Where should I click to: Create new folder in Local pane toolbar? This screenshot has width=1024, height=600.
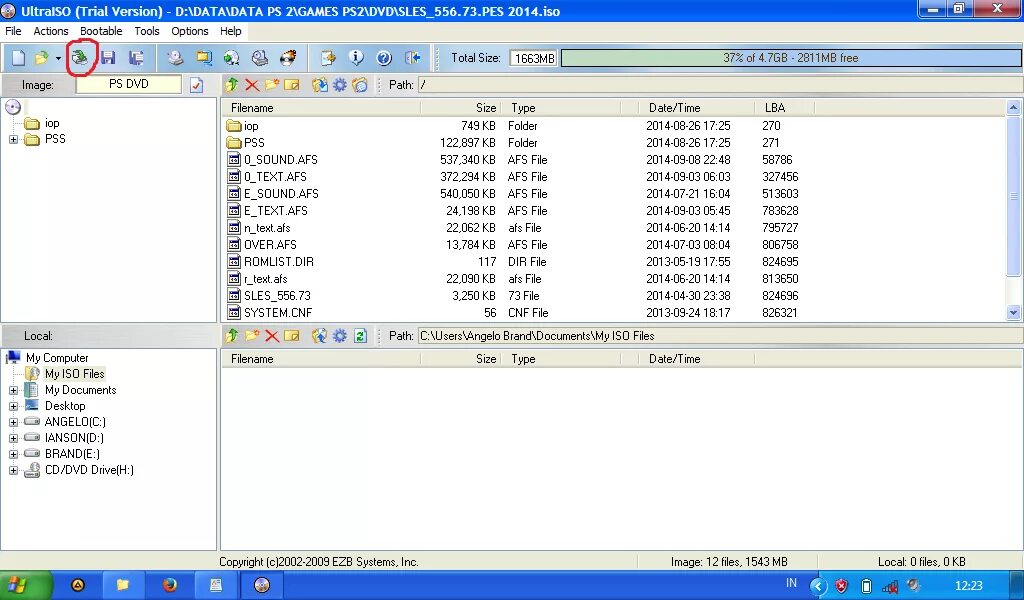coord(252,336)
